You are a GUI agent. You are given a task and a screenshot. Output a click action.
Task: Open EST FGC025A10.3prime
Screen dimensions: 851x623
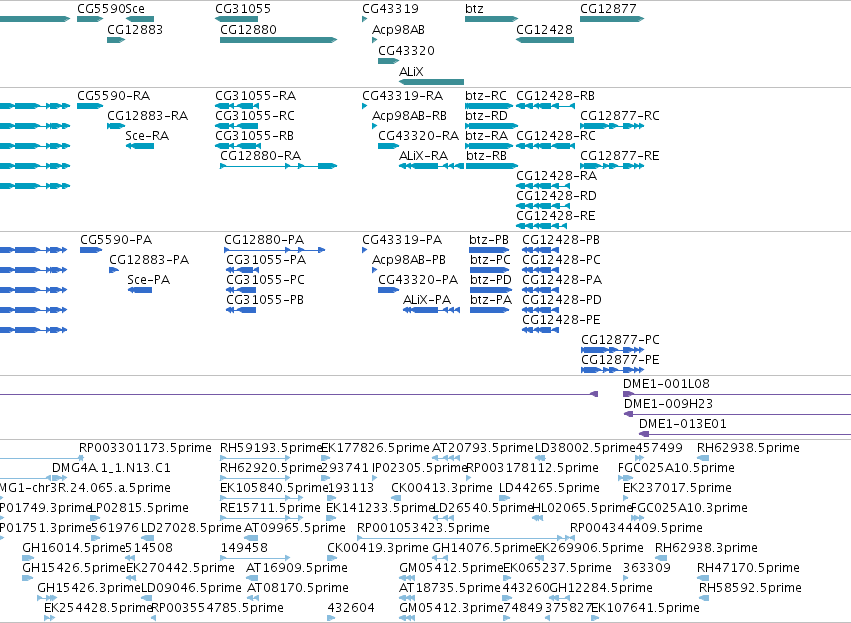[x=690, y=508]
